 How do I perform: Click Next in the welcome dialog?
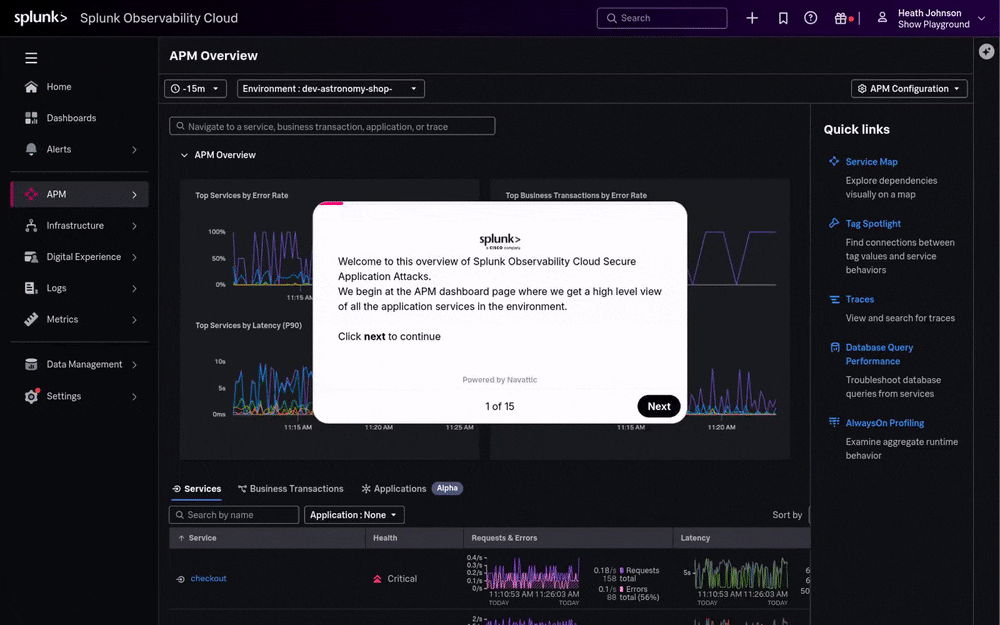coord(659,406)
